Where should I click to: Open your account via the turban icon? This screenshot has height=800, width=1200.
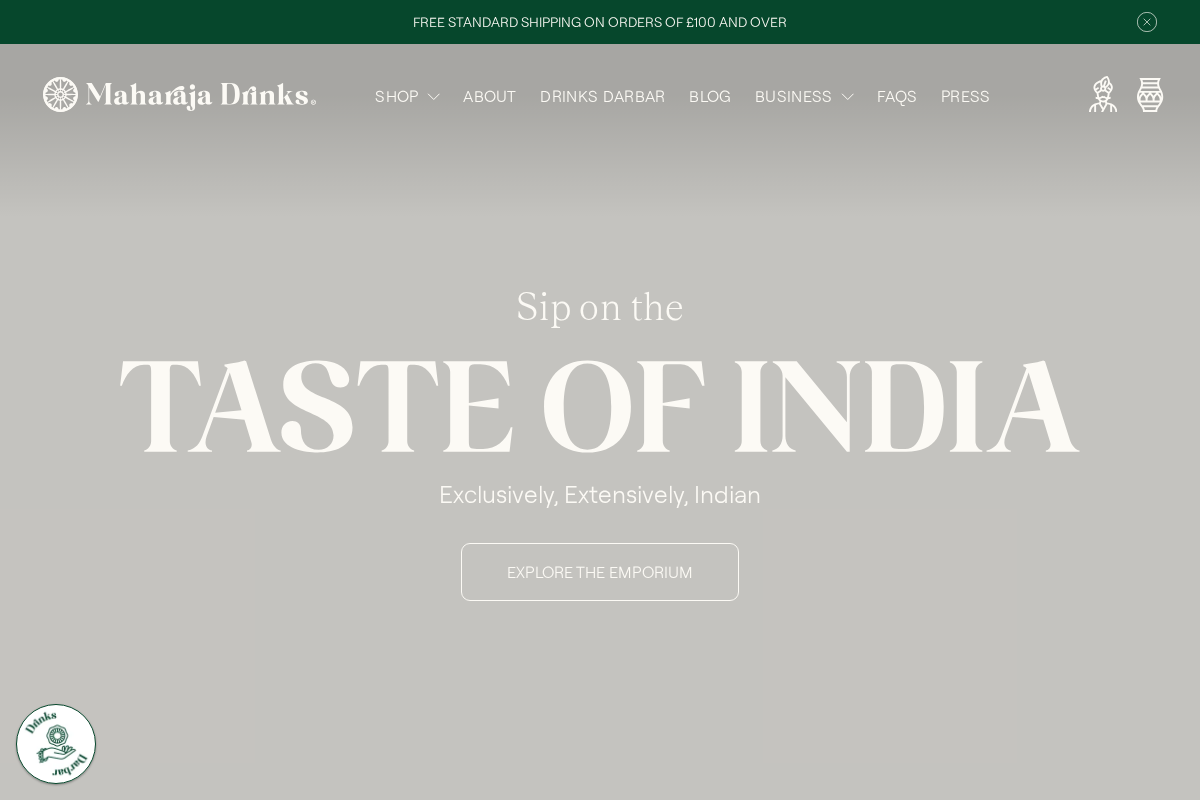(1102, 95)
